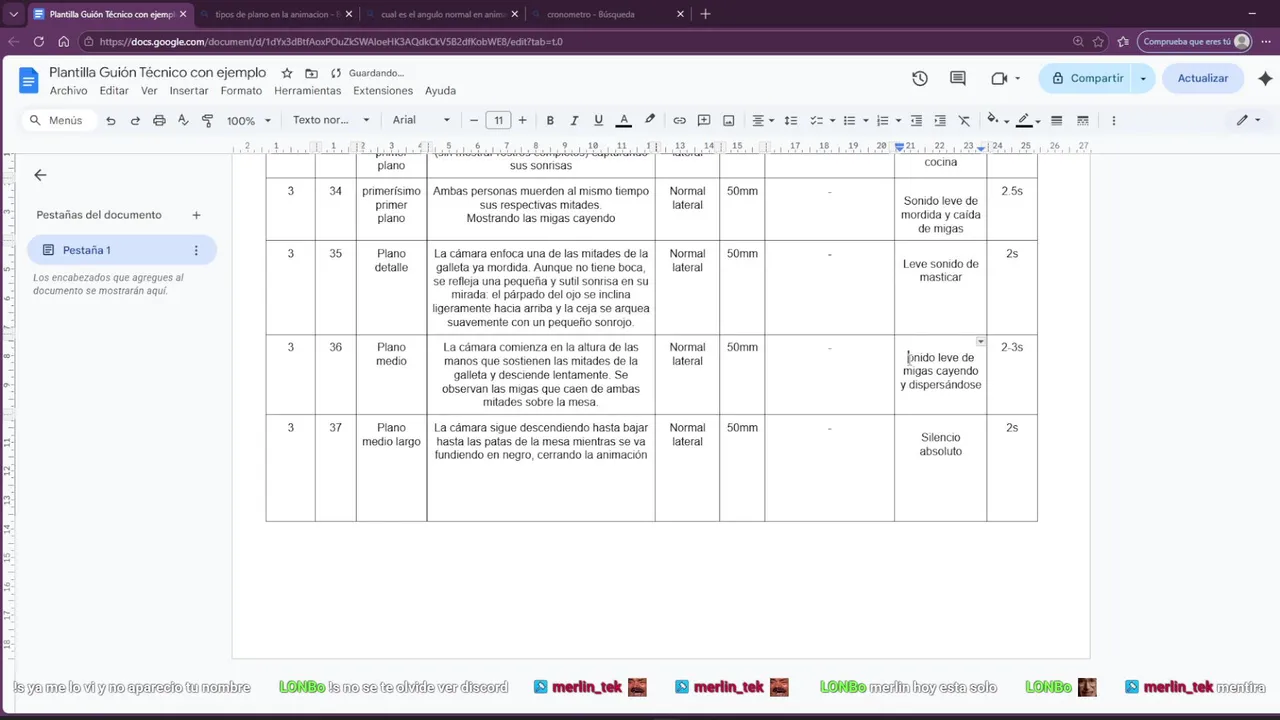The image size is (1280, 720).
Task: Open the Insertar menu
Action: coord(189,91)
